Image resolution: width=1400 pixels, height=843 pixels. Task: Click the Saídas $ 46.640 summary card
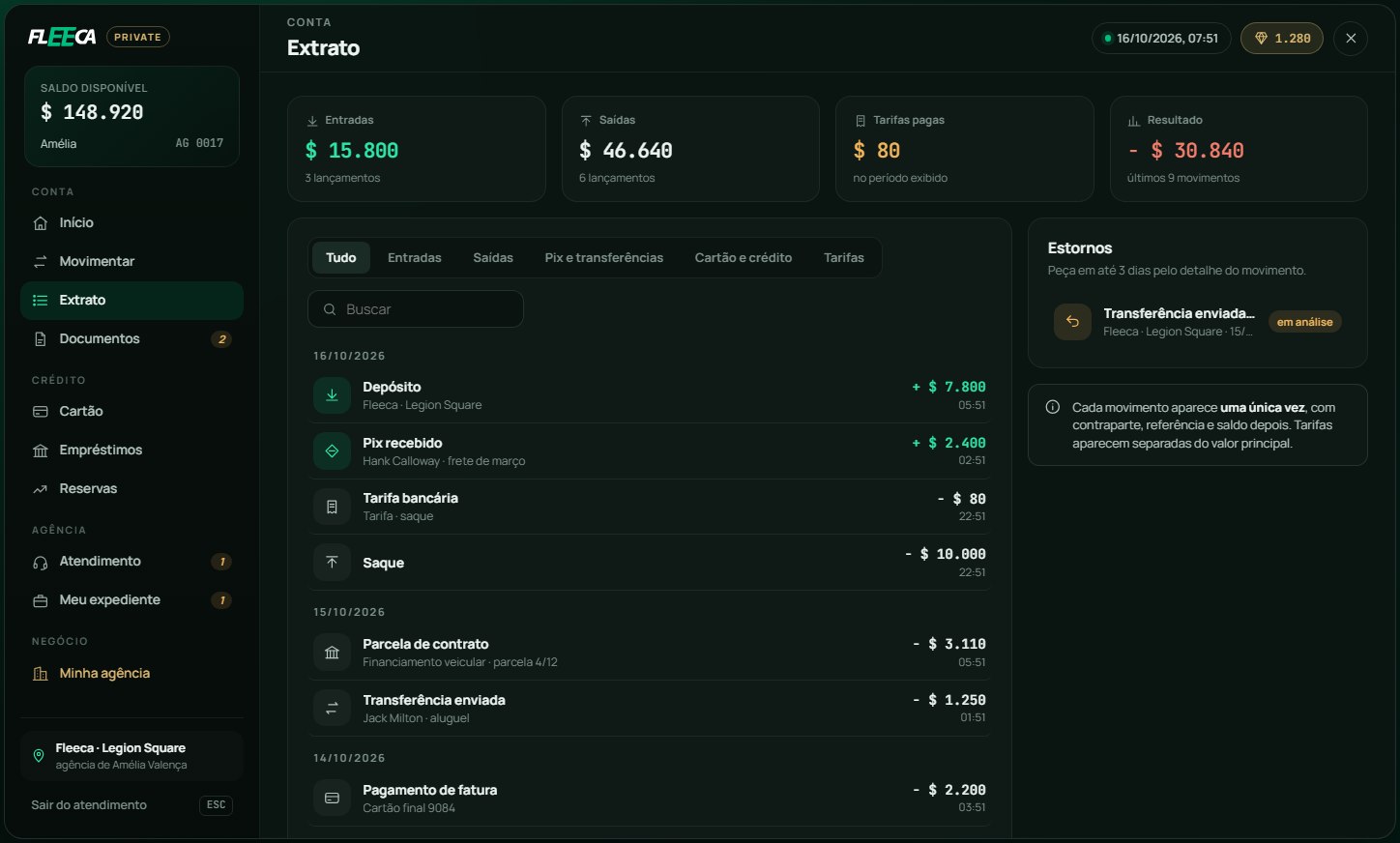(690, 149)
